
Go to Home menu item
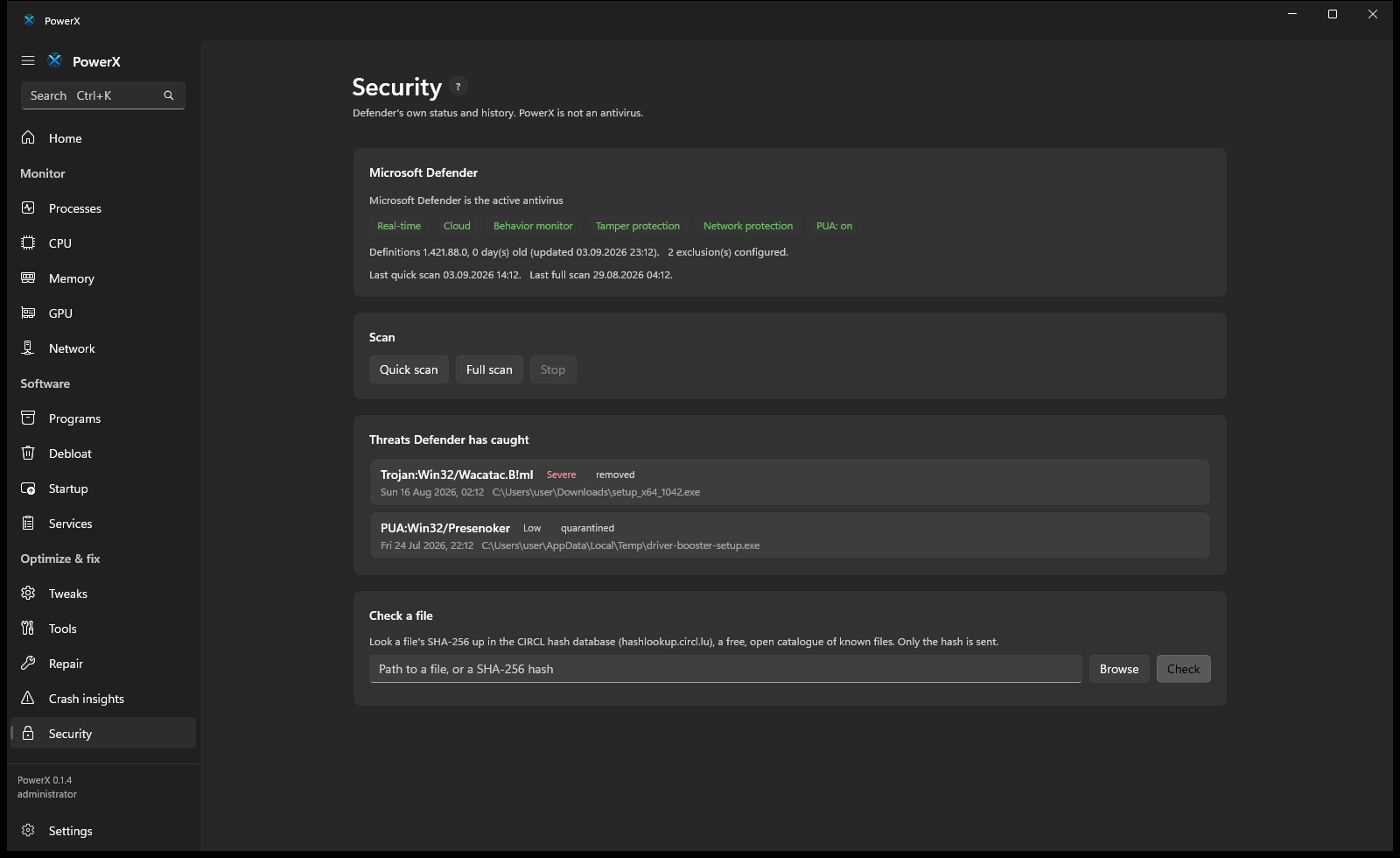point(103,138)
